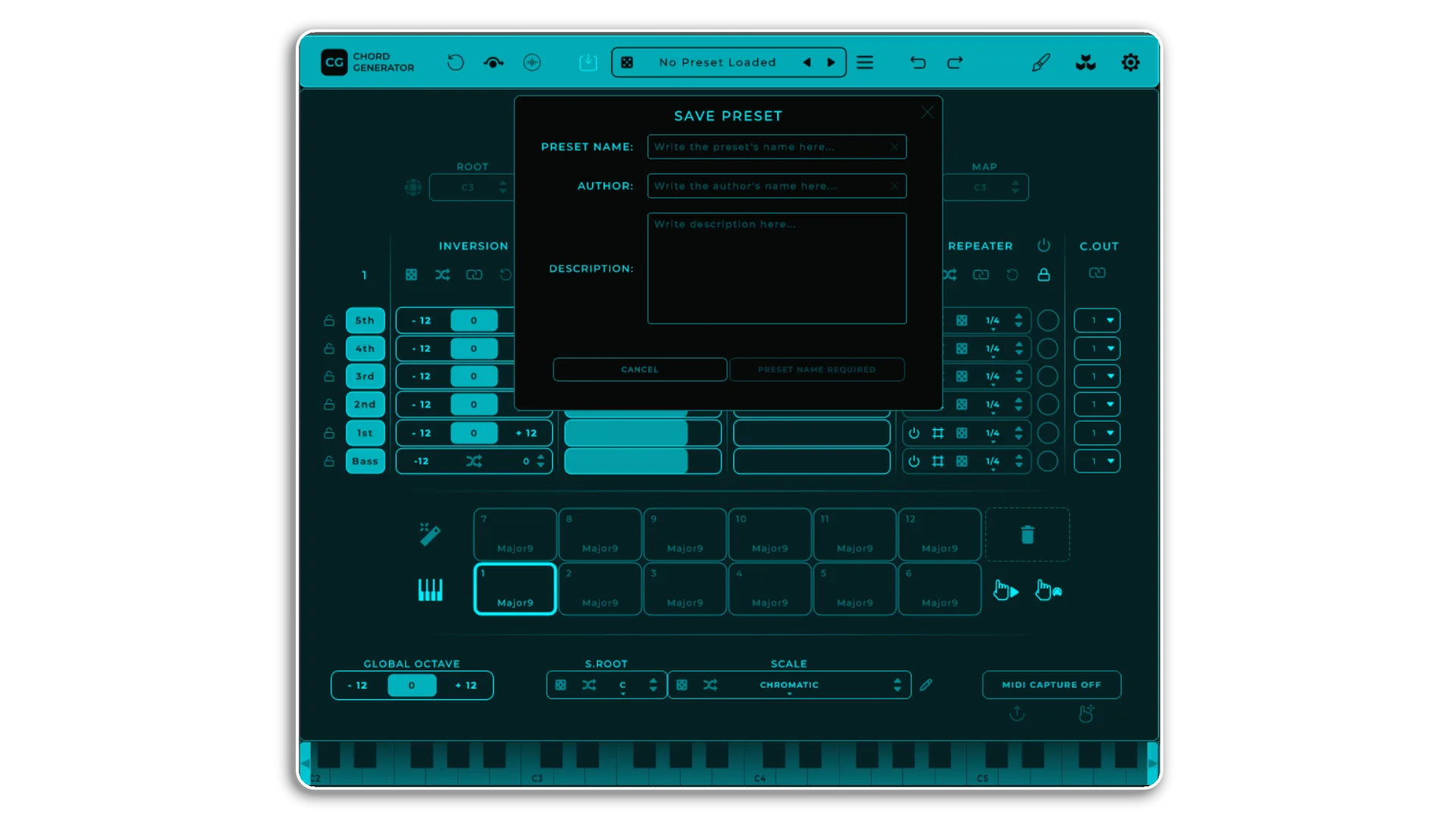This screenshot has width=1456, height=819.
Task: Click the Repeater lock icon
Action: tap(1044, 275)
